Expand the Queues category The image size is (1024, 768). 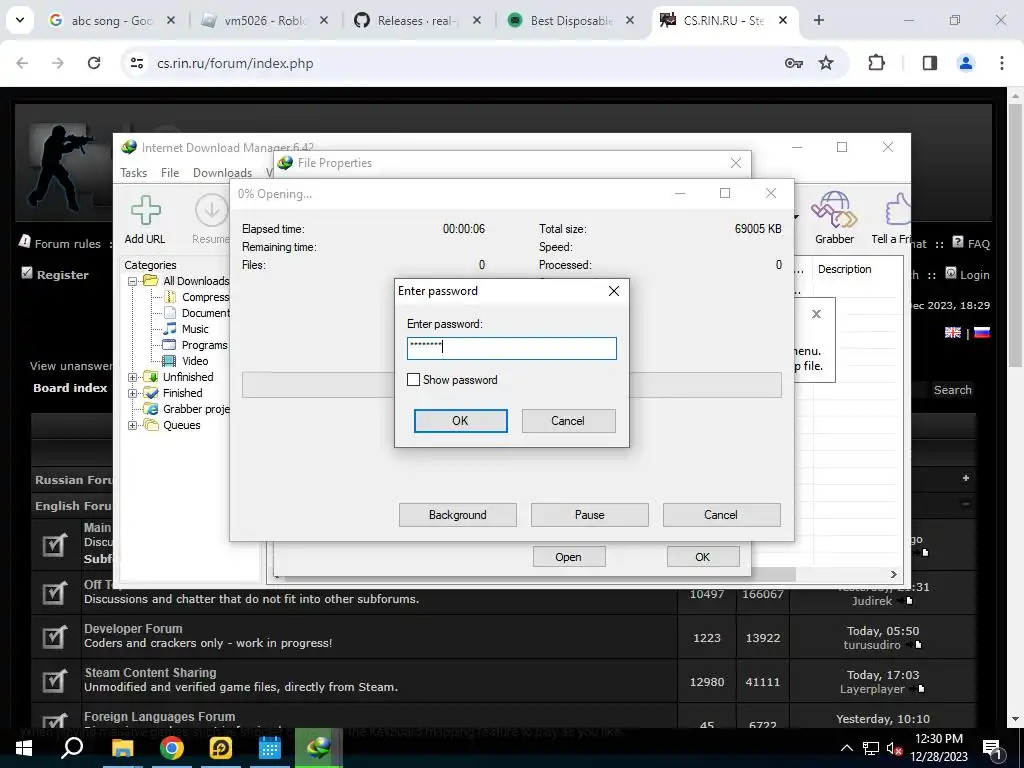pos(133,425)
